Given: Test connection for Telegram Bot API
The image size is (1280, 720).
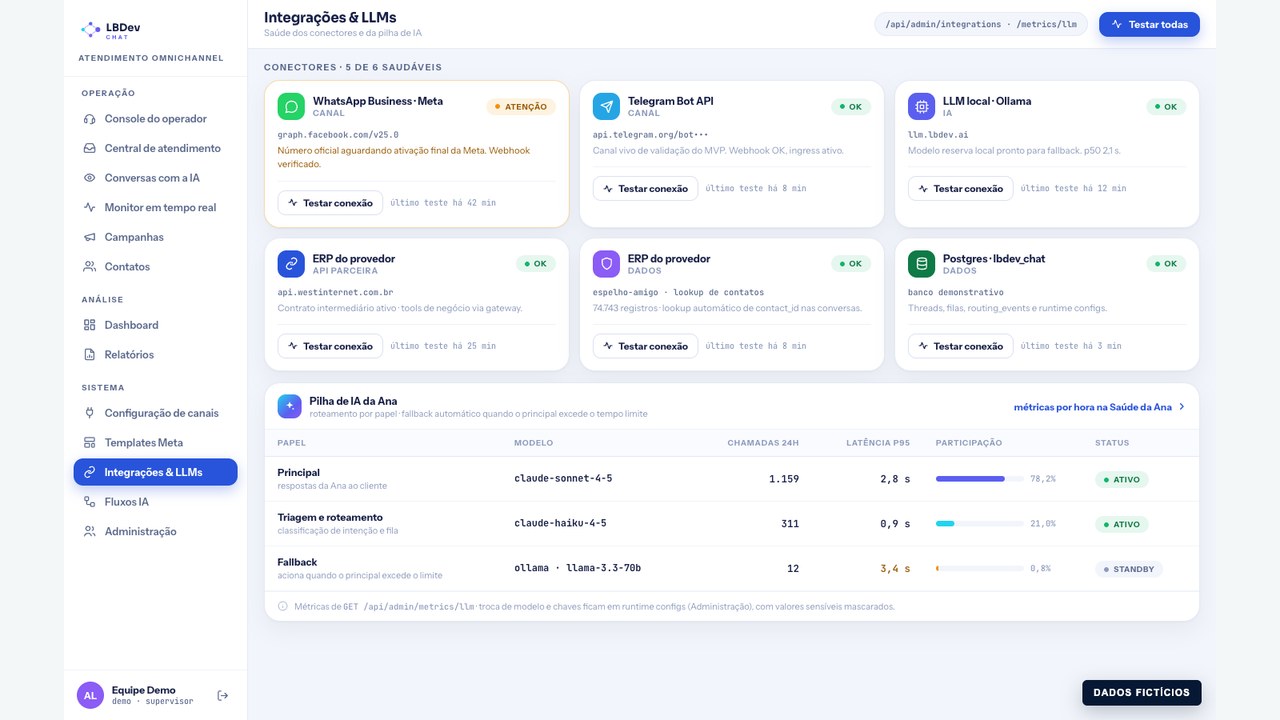Looking at the screenshot, I should [x=645, y=189].
